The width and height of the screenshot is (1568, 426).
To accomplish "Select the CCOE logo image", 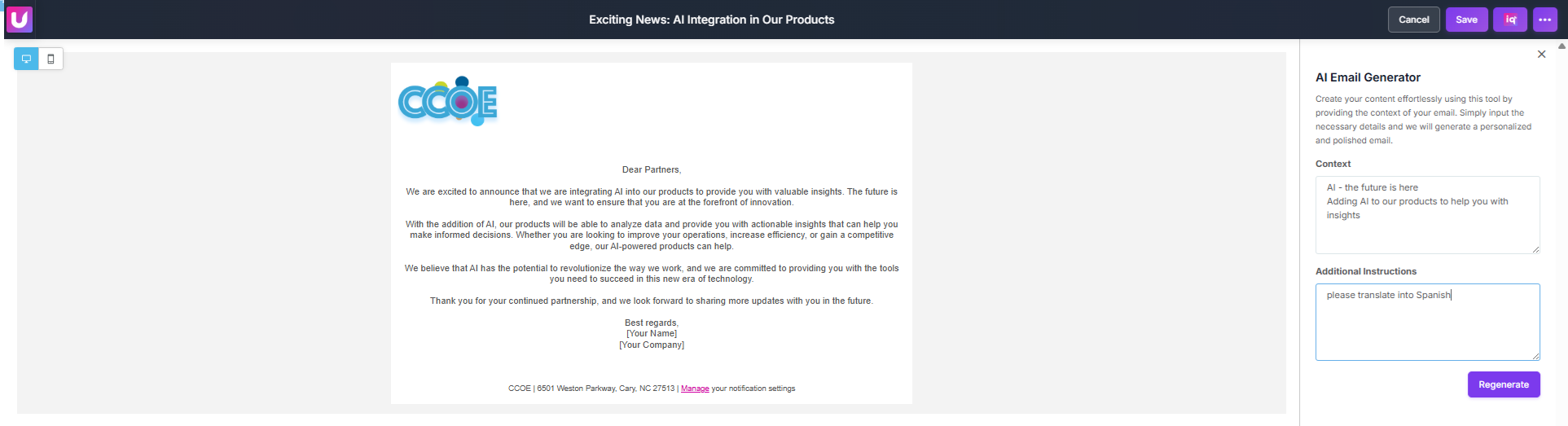I will click(x=448, y=101).
